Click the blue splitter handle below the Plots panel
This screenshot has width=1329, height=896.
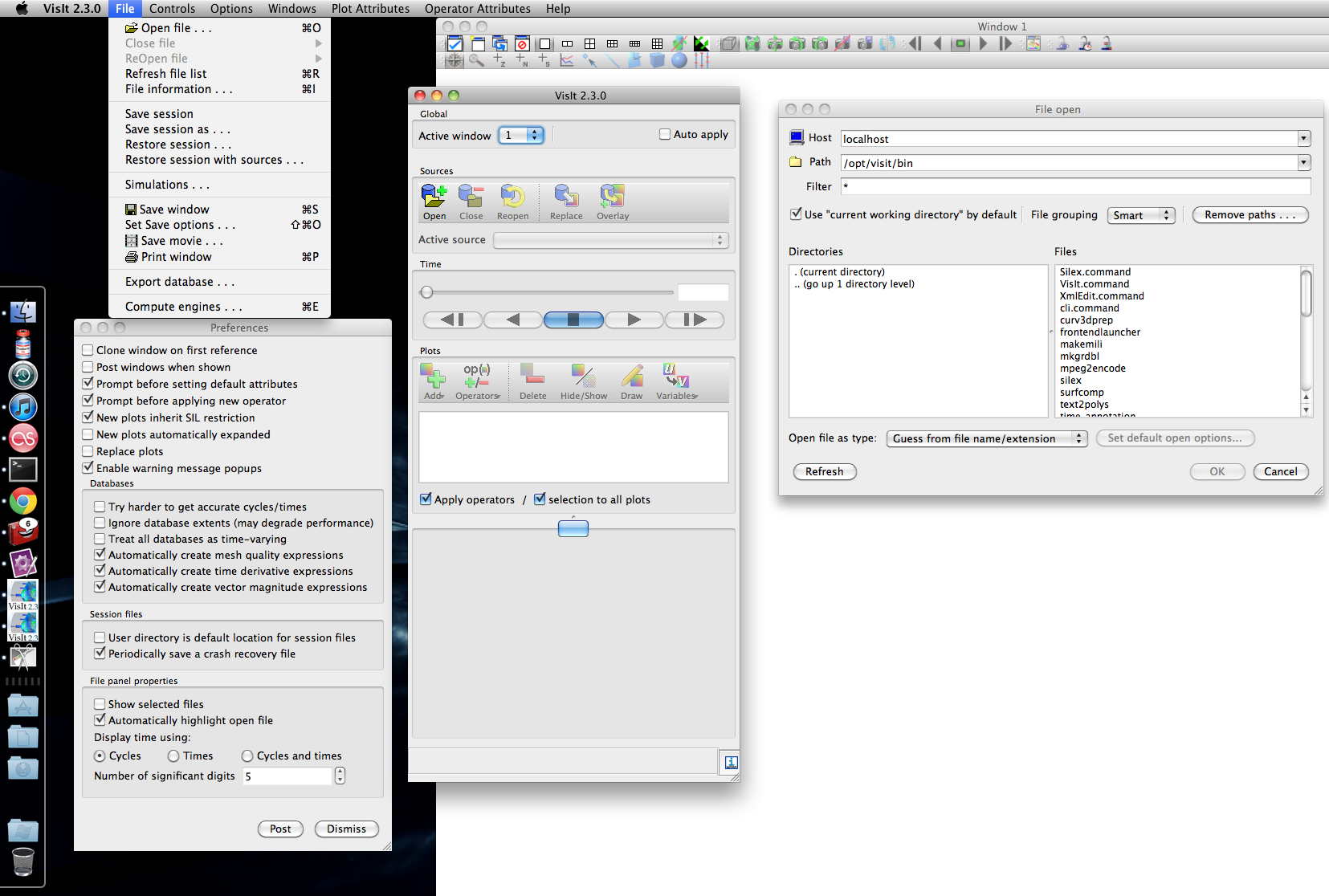573,528
